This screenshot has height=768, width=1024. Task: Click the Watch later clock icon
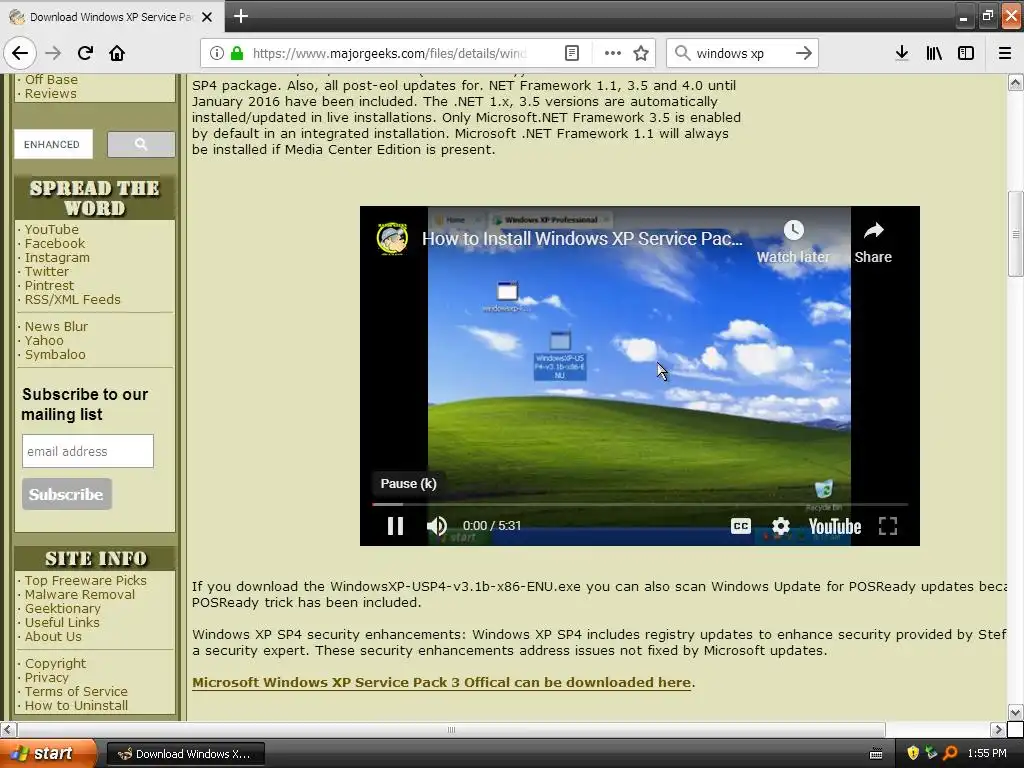tap(793, 230)
